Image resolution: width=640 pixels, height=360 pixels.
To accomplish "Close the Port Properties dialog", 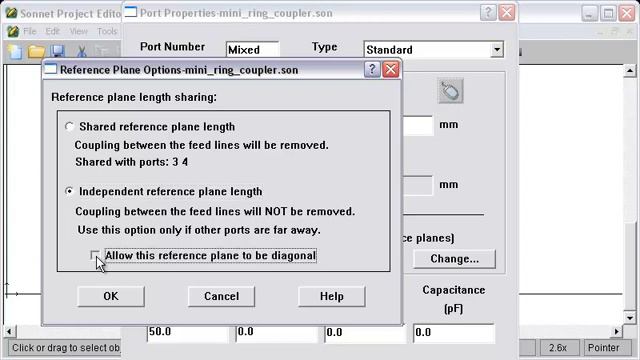I will coord(507,13).
